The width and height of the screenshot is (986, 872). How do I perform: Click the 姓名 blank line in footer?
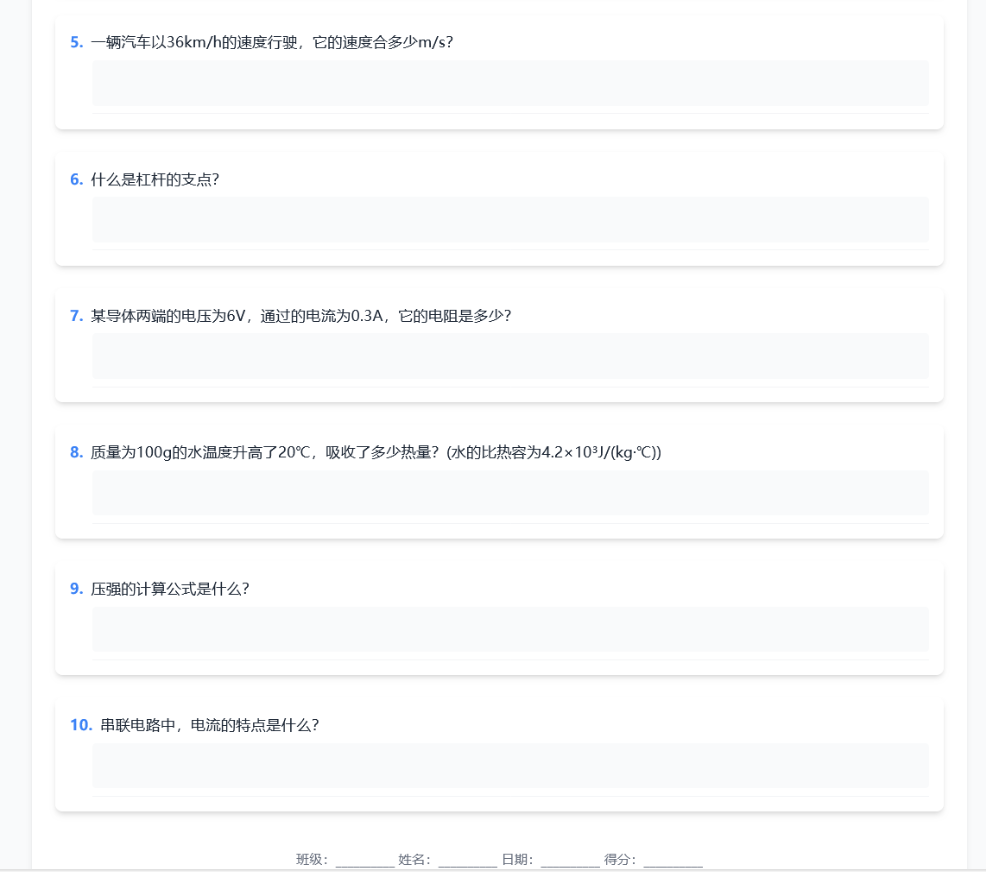pyautogui.click(x=467, y=859)
